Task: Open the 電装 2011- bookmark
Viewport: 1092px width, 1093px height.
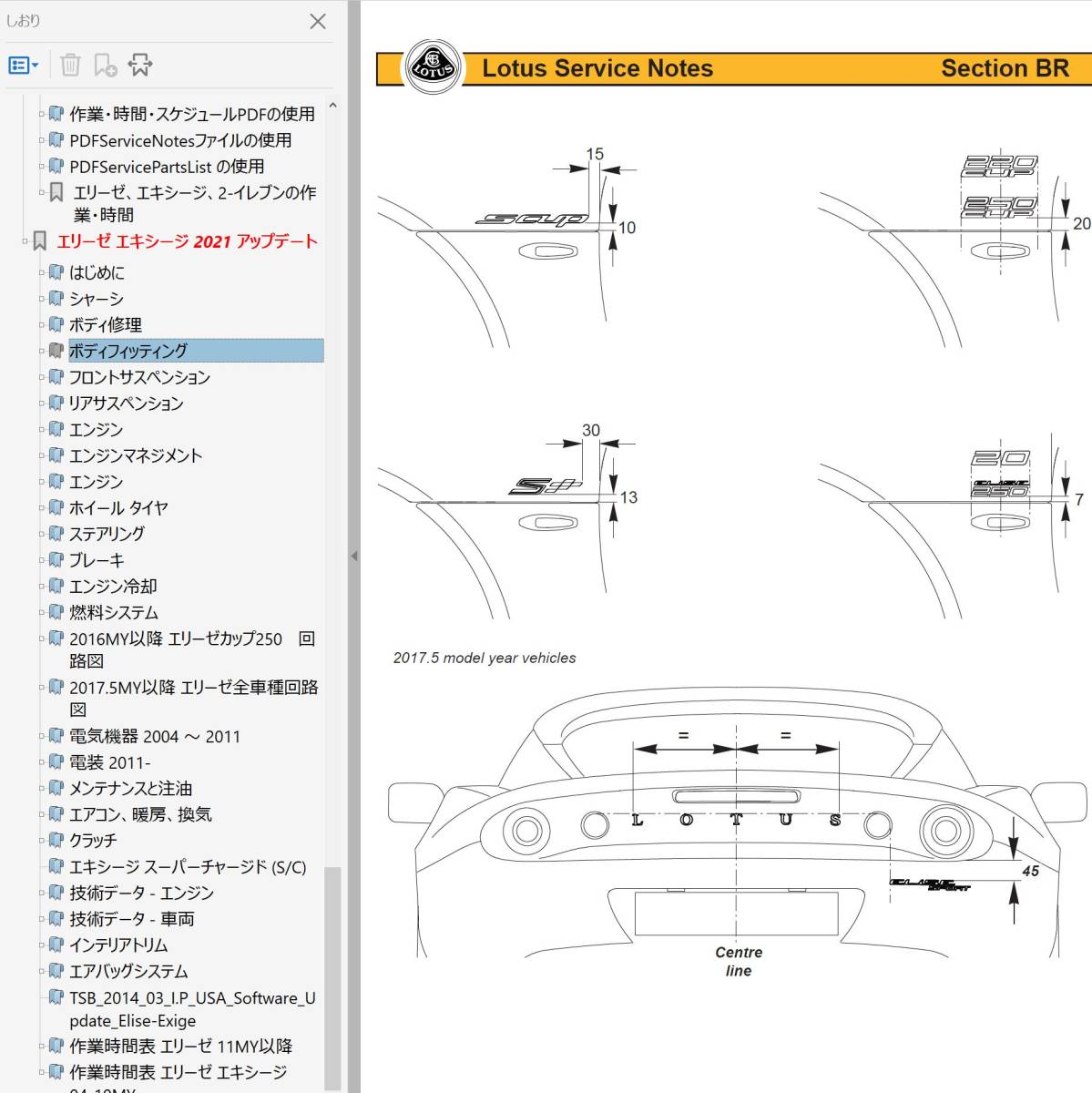Action: [x=110, y=762]
